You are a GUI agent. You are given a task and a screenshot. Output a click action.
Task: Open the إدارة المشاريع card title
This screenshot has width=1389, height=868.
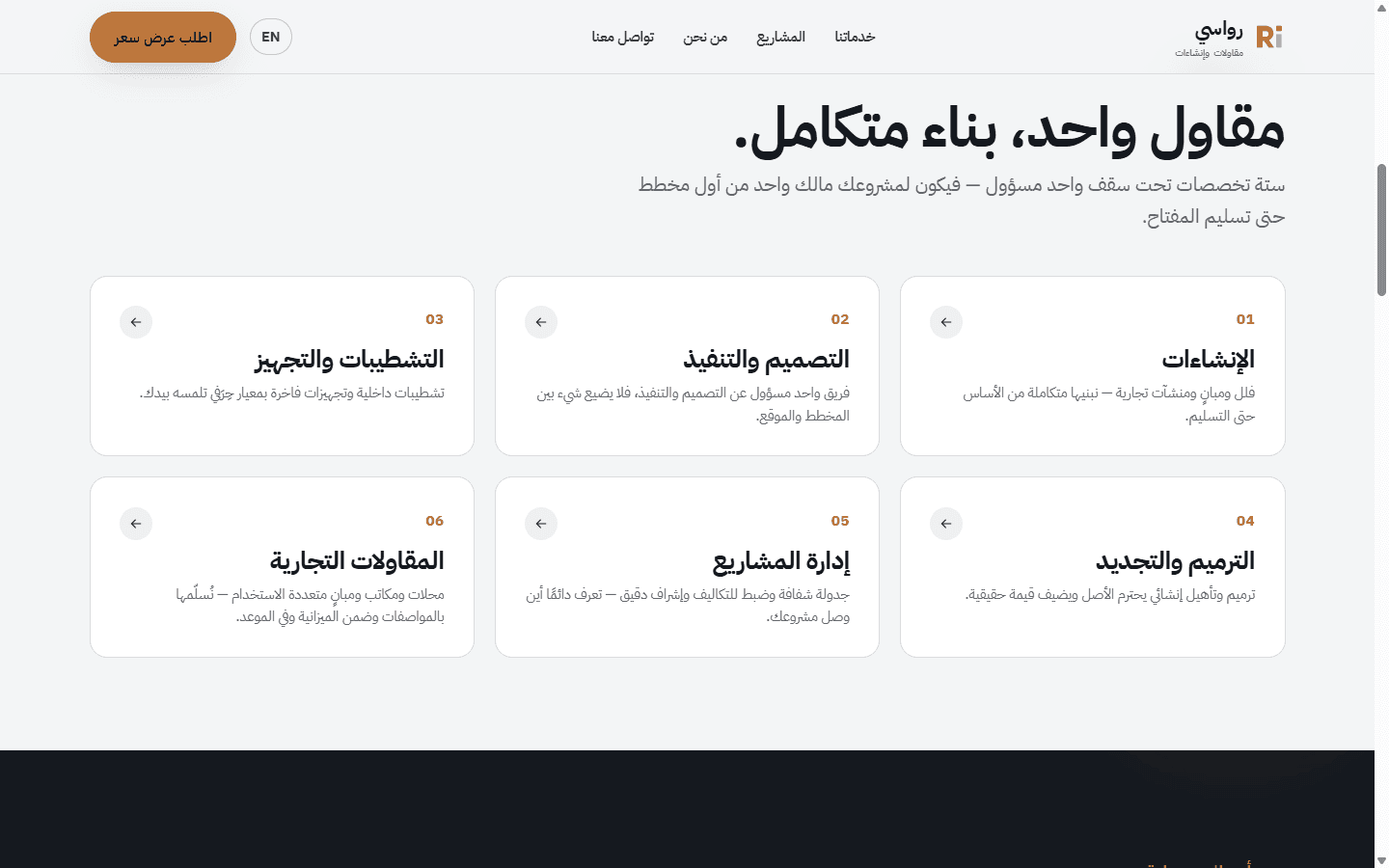coord(781,561)
